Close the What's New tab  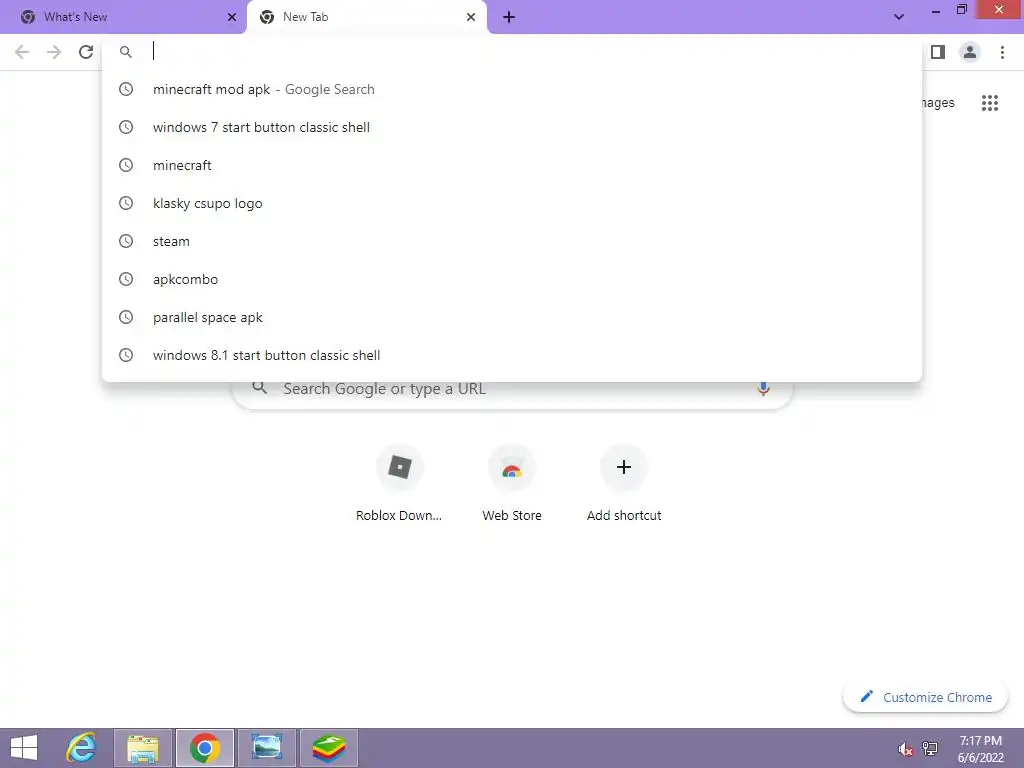232,17
